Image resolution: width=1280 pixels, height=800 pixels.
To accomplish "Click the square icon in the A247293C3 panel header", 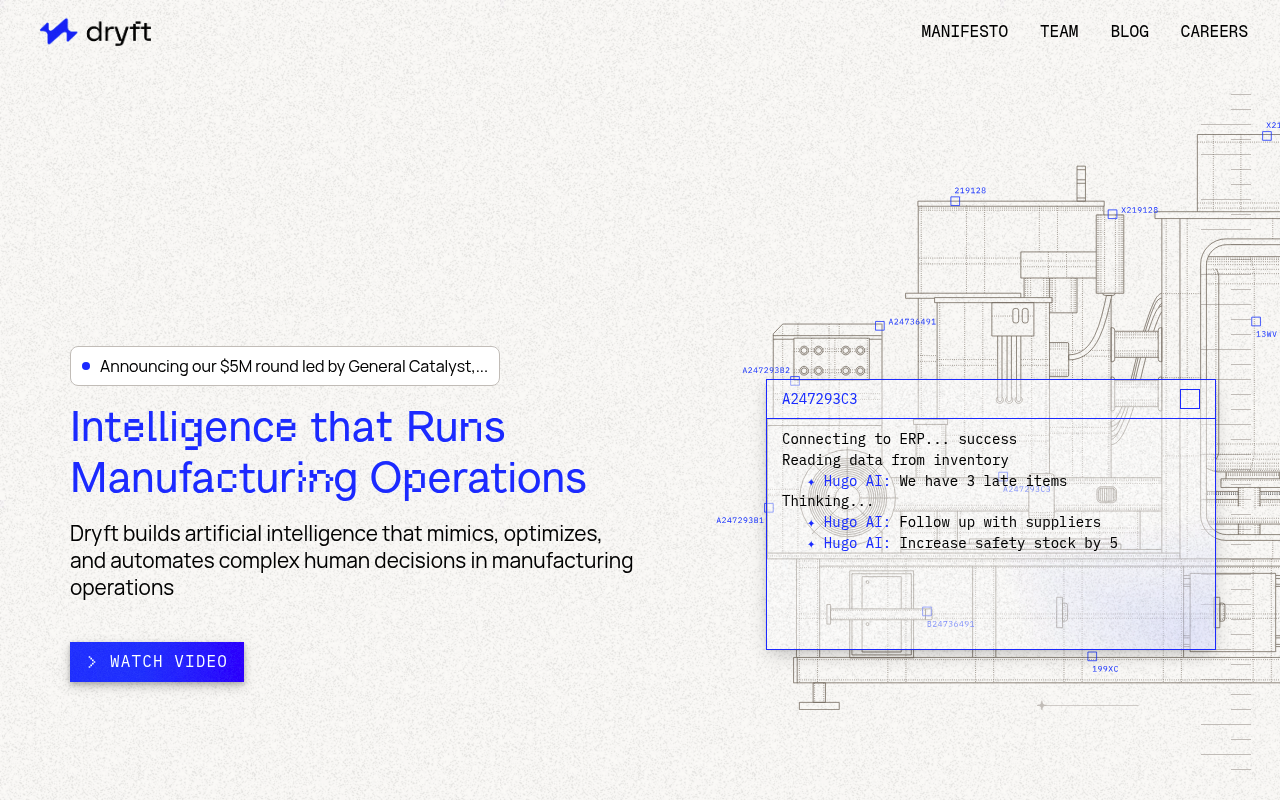I will tap(1190, 399).
